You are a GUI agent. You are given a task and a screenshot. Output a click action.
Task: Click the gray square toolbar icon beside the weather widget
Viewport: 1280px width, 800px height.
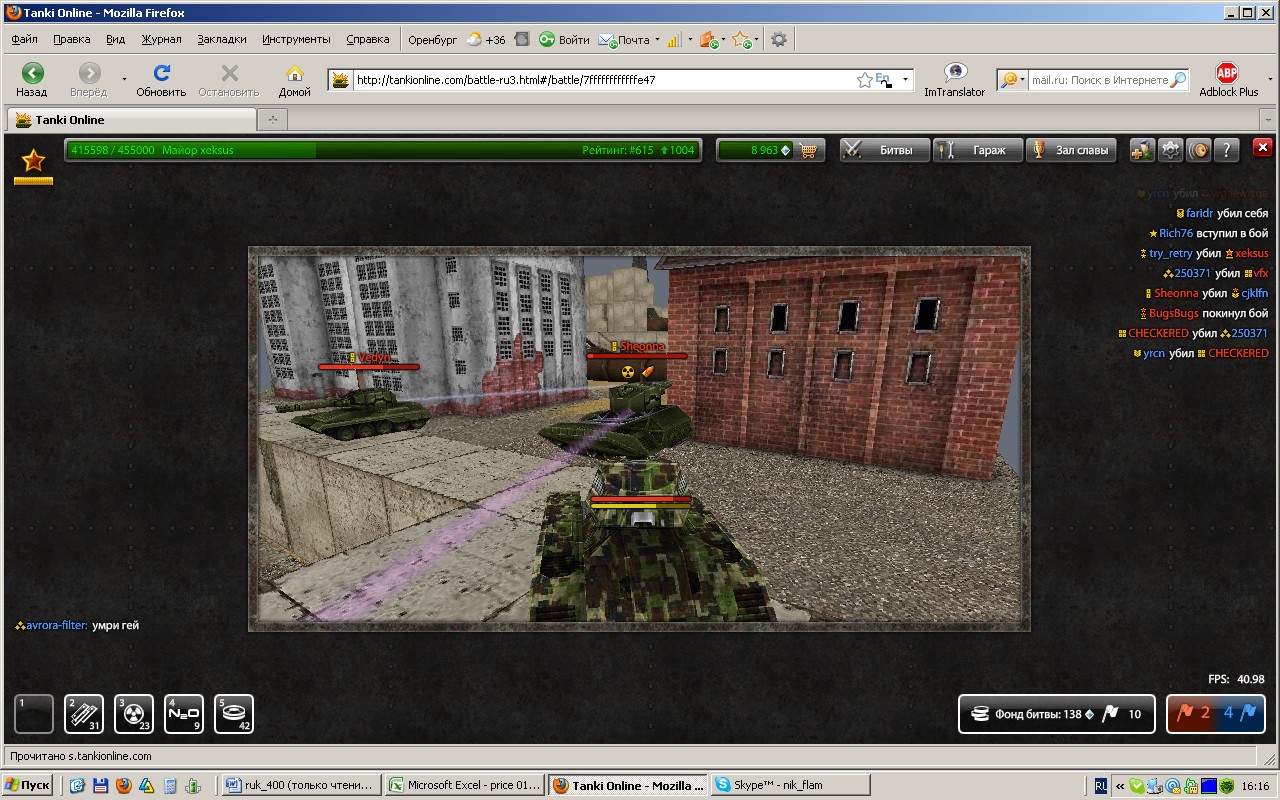coord(522,40)
